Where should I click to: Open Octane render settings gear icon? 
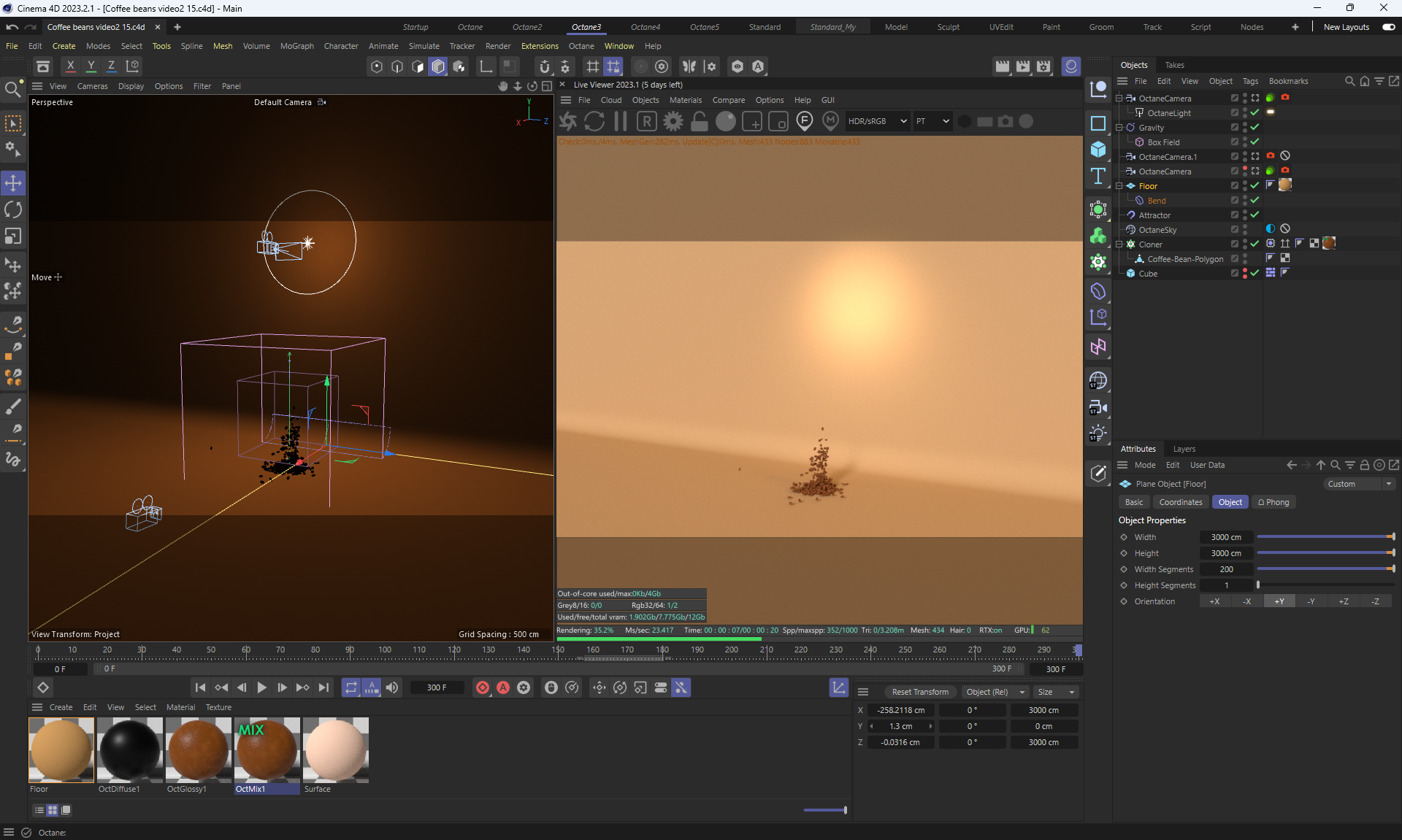(x=673, y=121)
